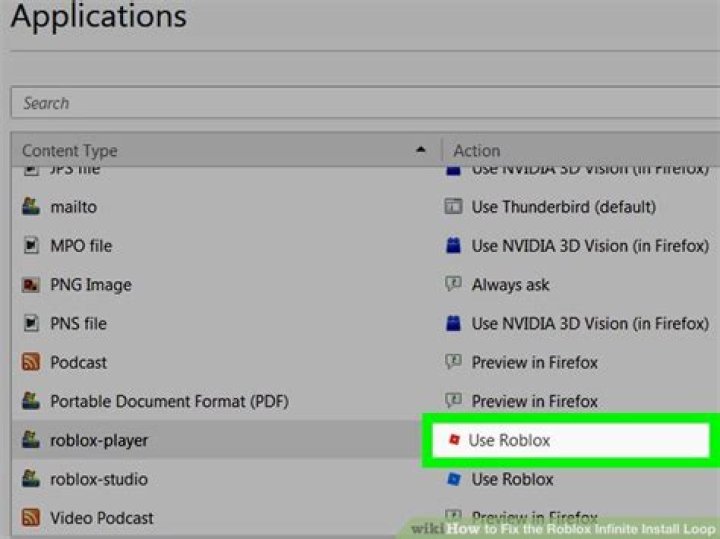Click the PNG Image file icon
Viewport: 720px width, 539px height.
coord(30,285)
